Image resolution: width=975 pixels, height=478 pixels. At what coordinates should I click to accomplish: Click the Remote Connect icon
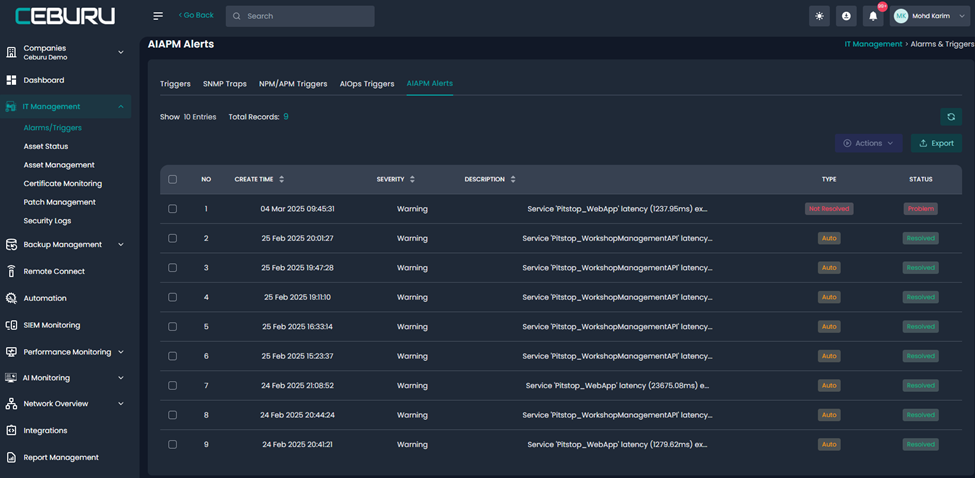point(11,272)
